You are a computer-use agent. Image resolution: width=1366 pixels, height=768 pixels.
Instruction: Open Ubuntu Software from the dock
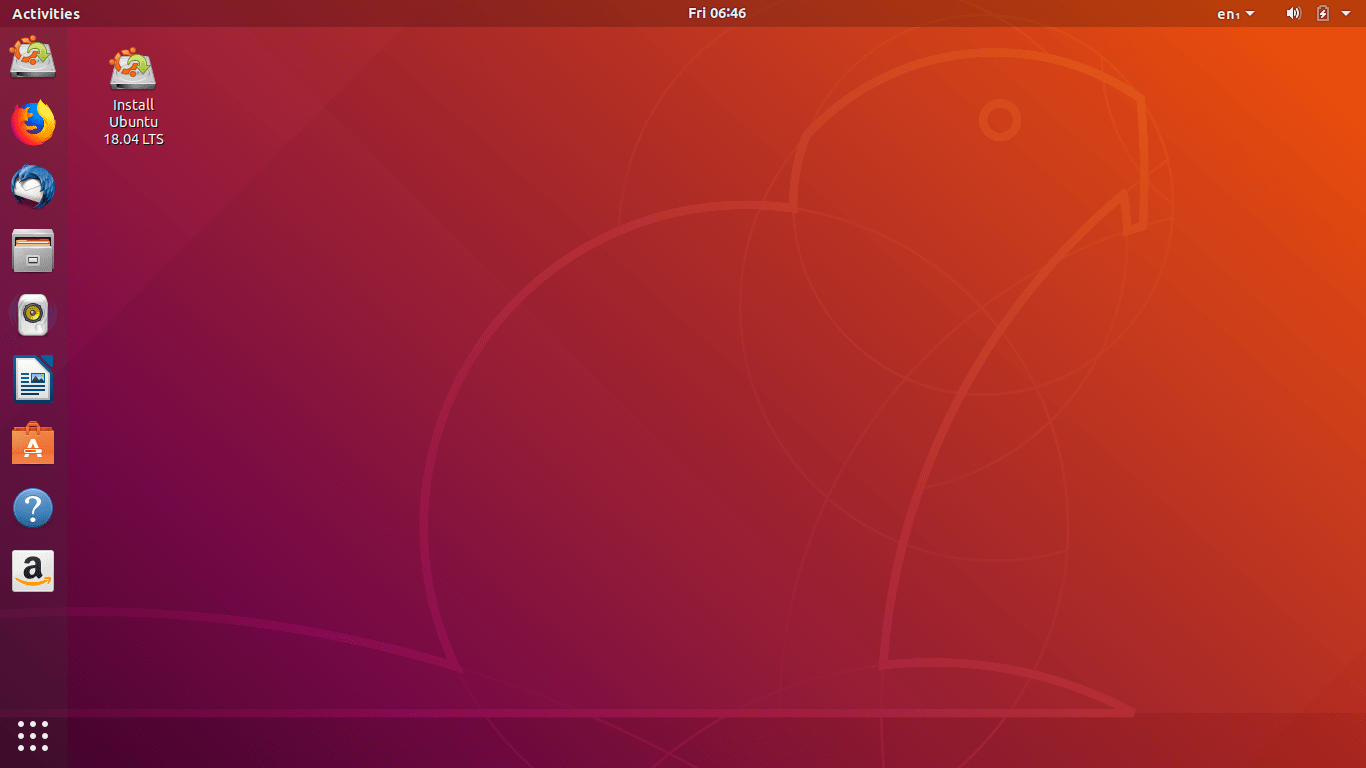coord(33,443)
